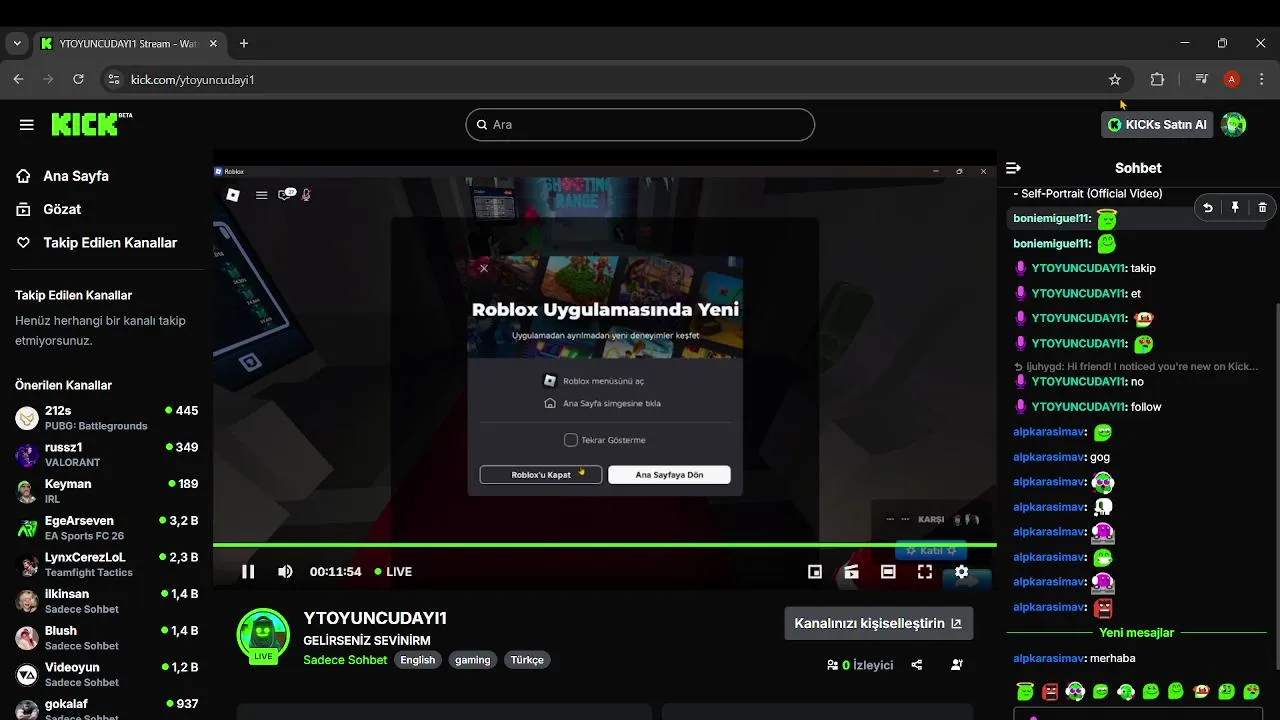
Task: Mute the stream volume speaker icon
Action: [285, 572]
